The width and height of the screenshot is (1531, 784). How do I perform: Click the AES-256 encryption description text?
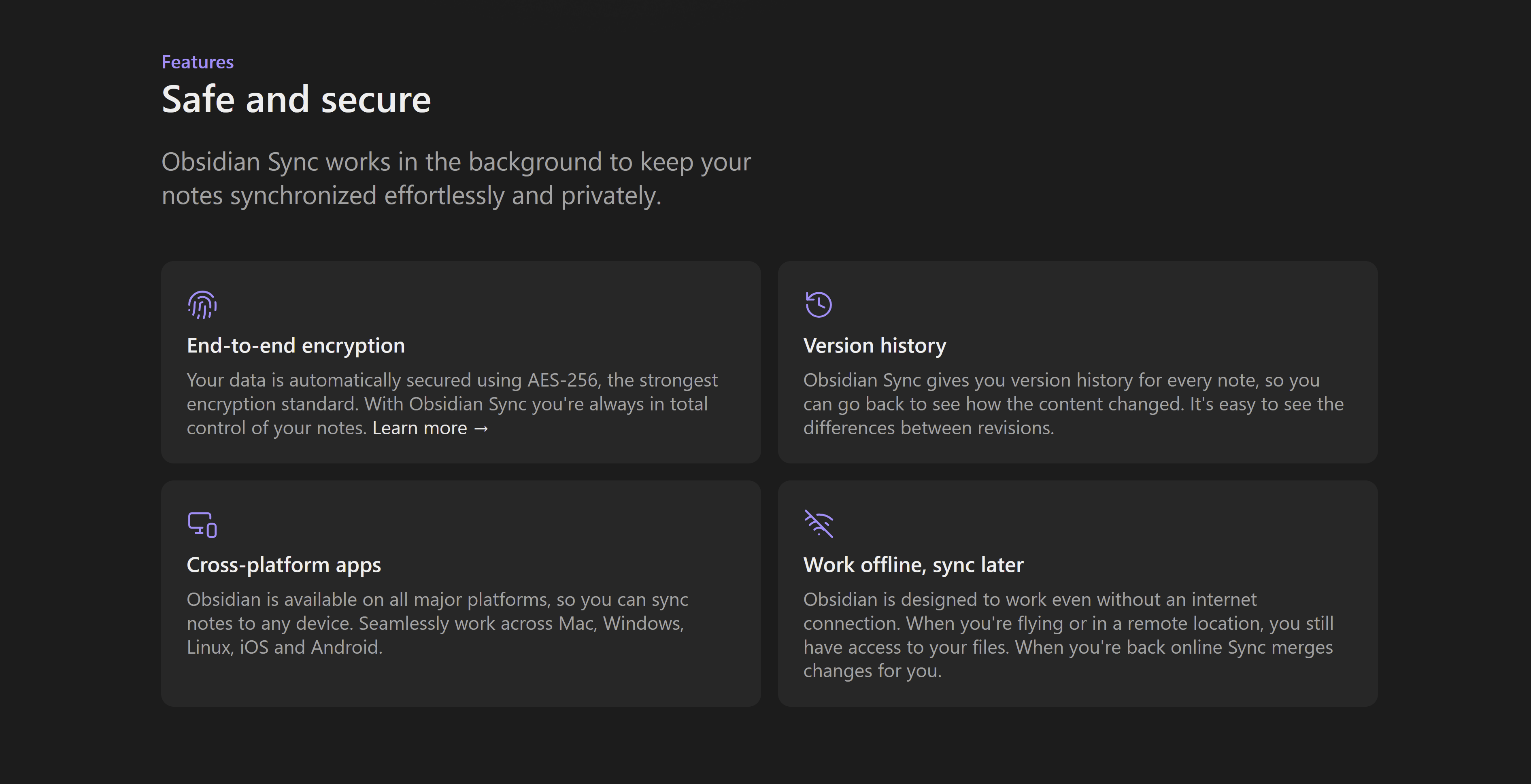tap(452, 404)
